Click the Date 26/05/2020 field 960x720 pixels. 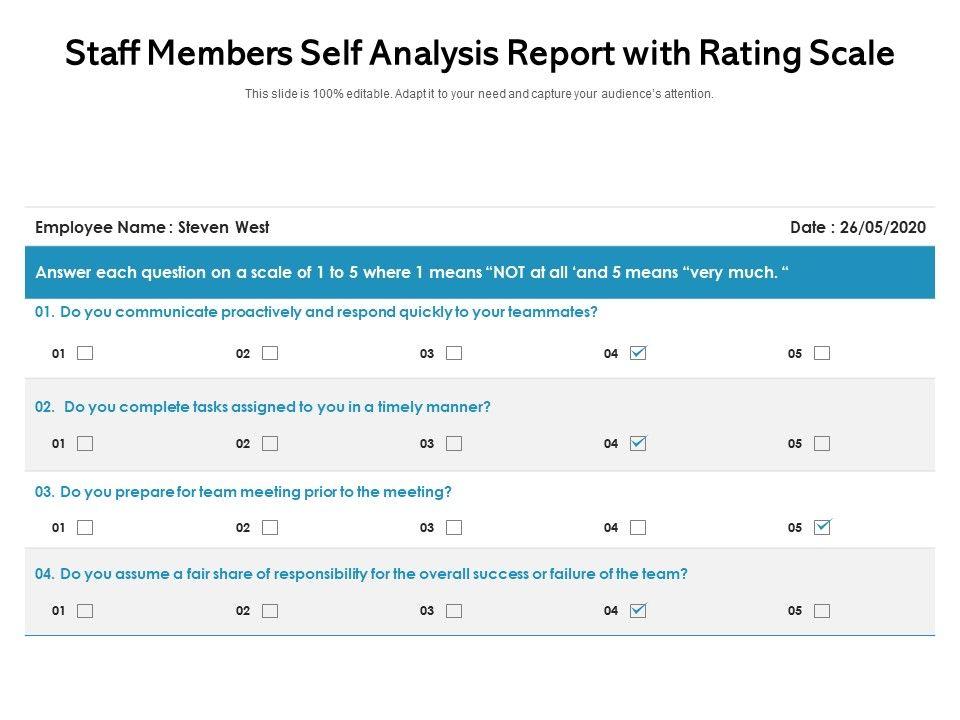point(857,228)
